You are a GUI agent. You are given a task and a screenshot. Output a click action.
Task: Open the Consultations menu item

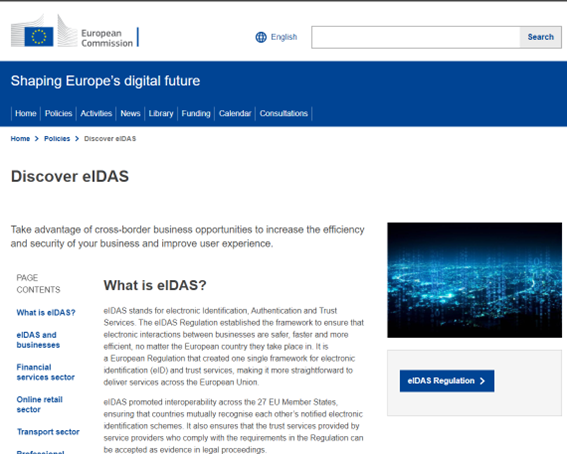(x=284, y=114)
